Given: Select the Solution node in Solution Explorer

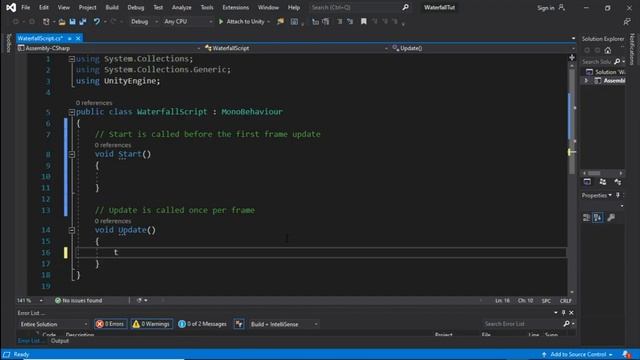Looking at the screenshot, I should (605, 72).
